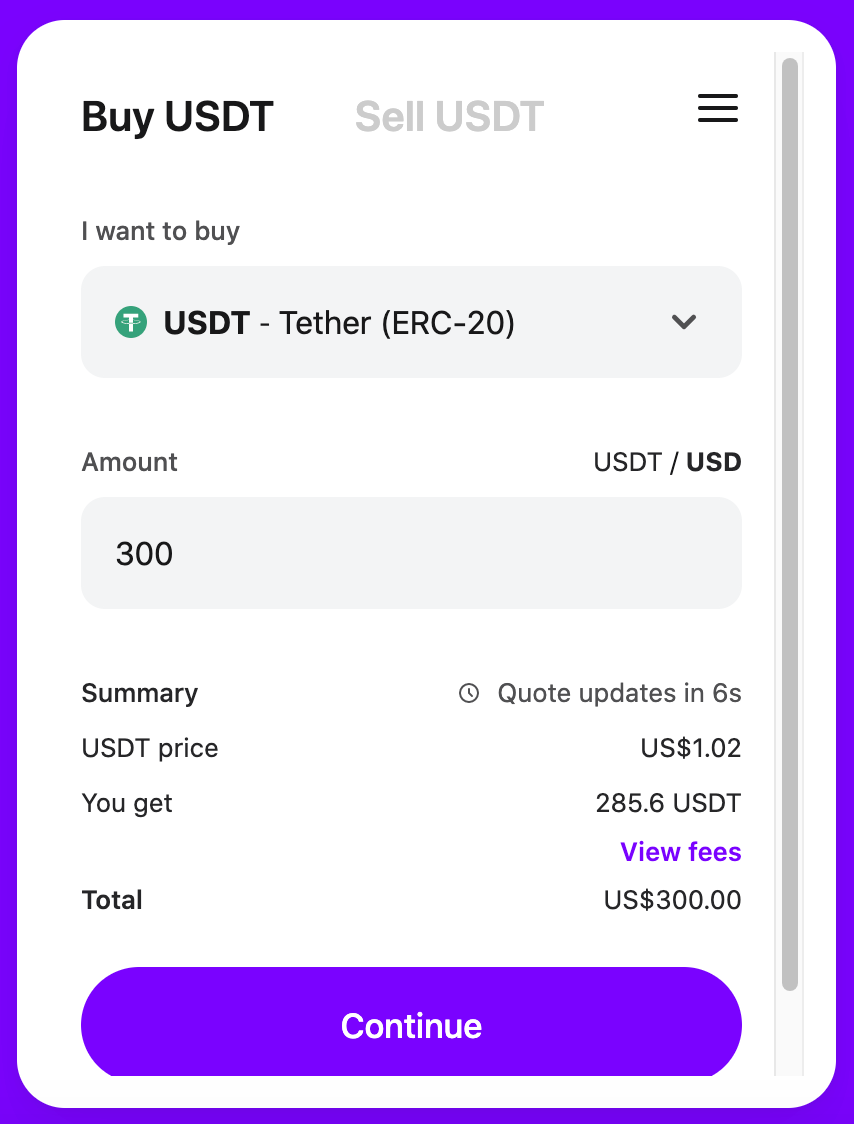
Task: Click the Quote updates countdown text
Action: [620, 693]
